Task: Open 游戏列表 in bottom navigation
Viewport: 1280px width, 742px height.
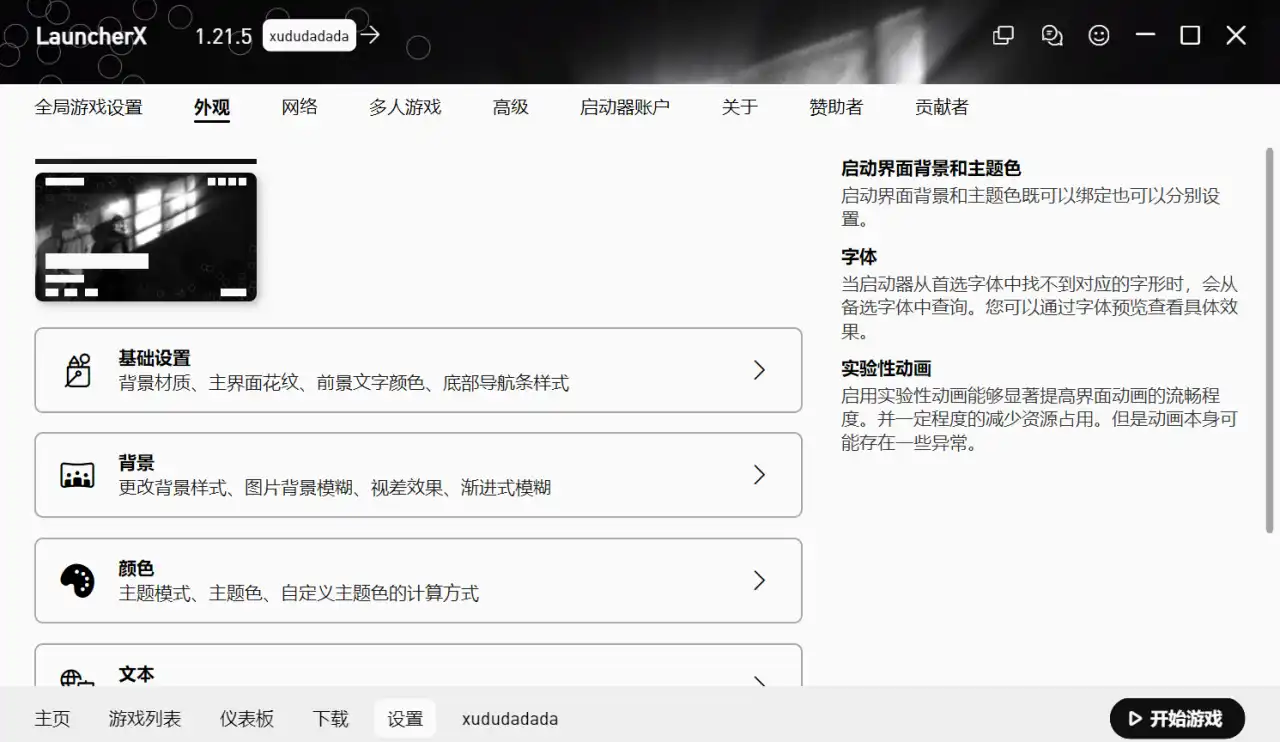Action: tap(145, 718)
